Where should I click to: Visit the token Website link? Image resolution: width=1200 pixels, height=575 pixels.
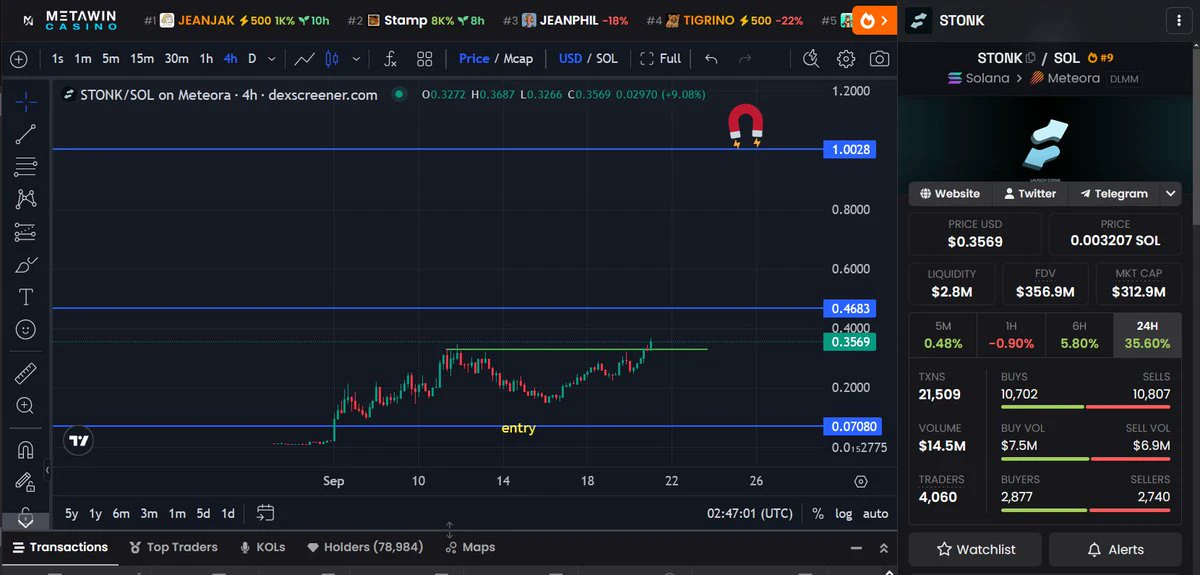(x=950, y=194)
